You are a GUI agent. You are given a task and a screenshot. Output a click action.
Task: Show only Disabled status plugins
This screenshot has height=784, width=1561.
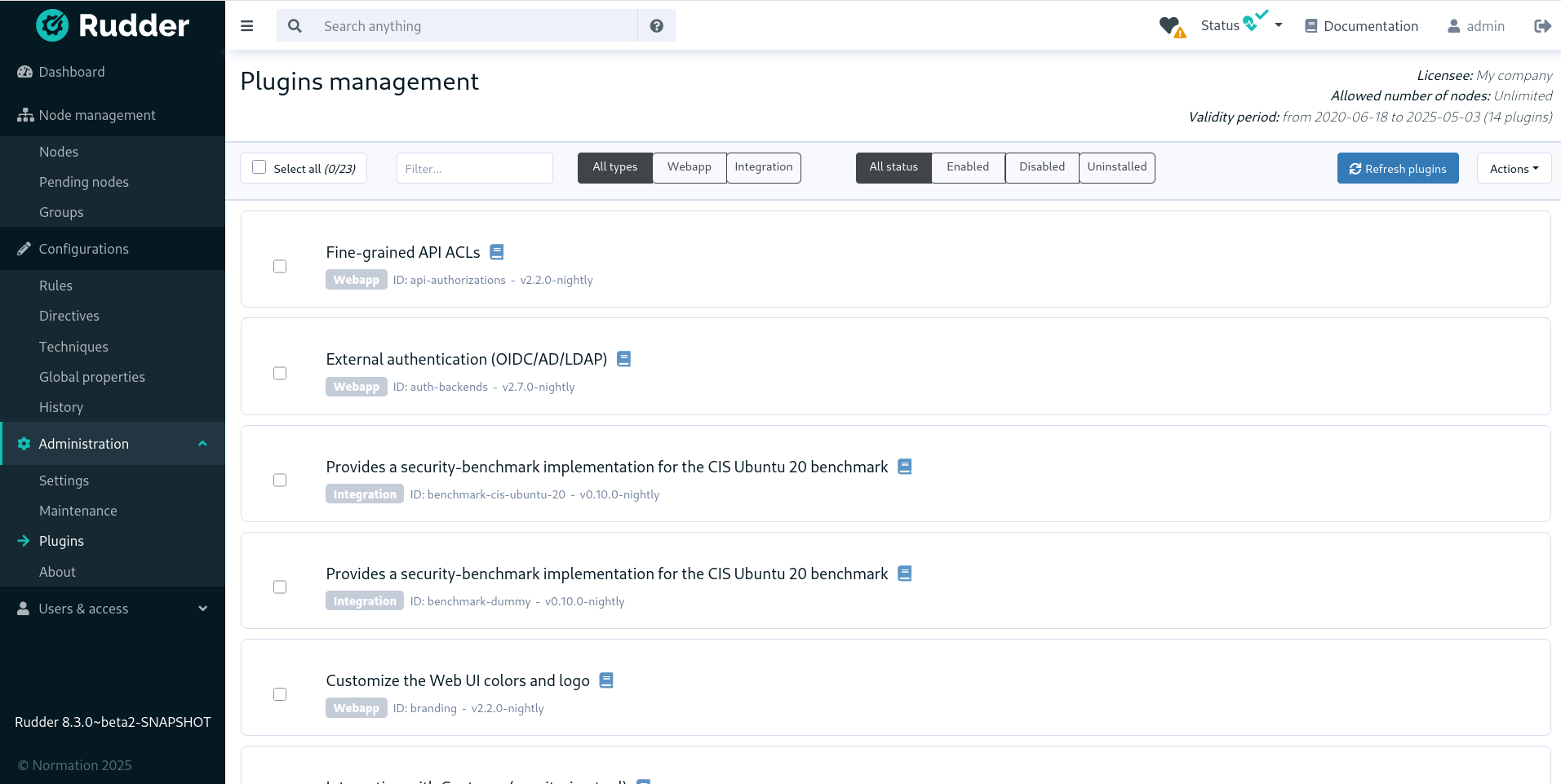[x=1041, y=167]
